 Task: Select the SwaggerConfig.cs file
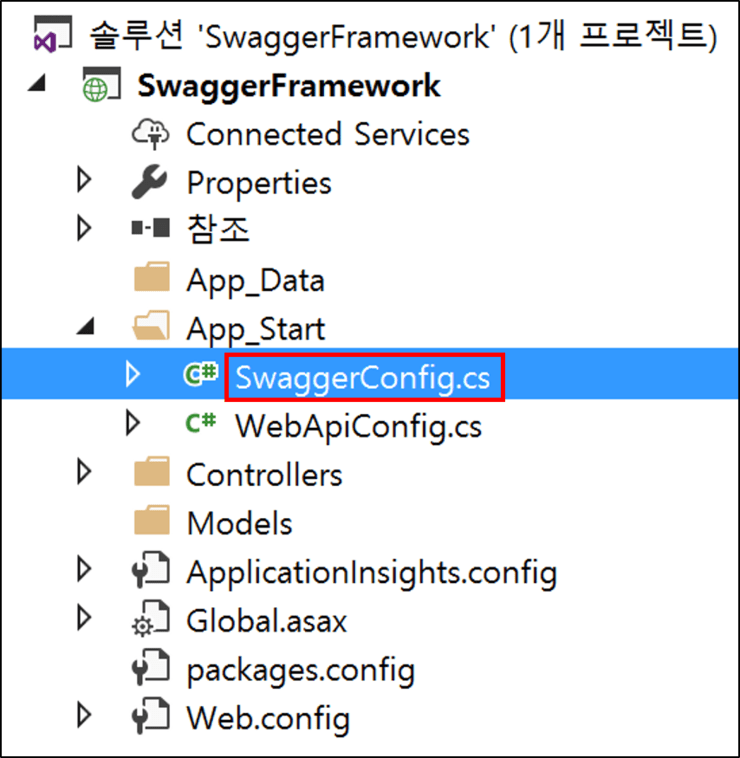(364, 377)
